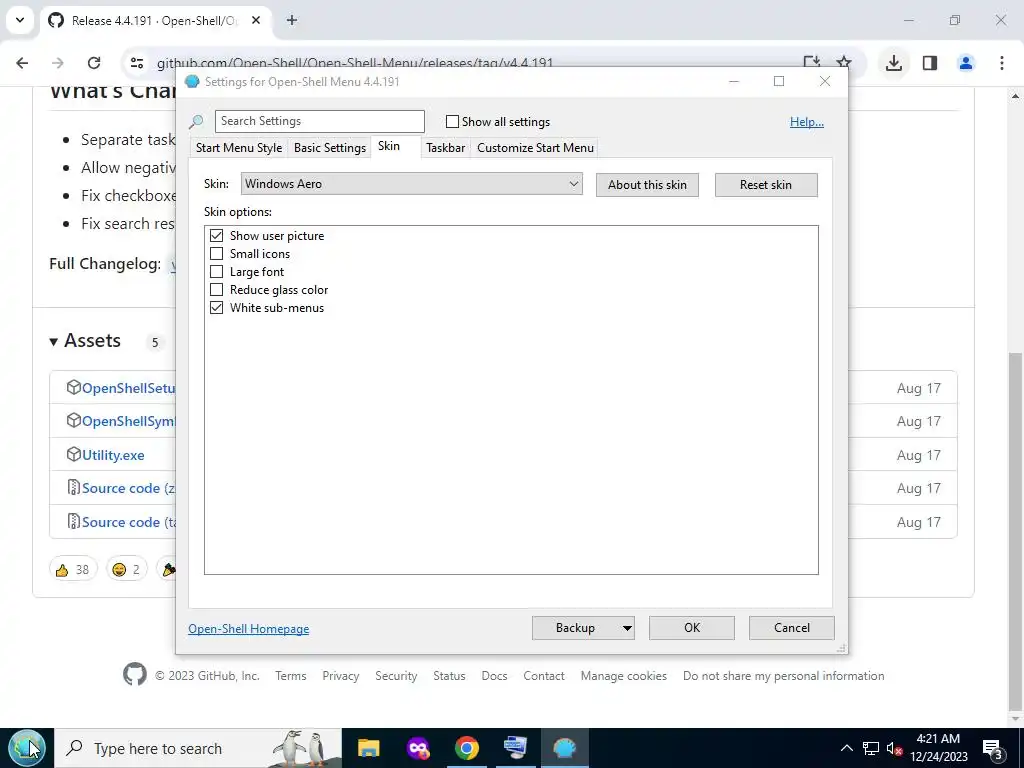Open the Open-Shell Homepage link
The image size is (1024, 768).
[249, 629]
